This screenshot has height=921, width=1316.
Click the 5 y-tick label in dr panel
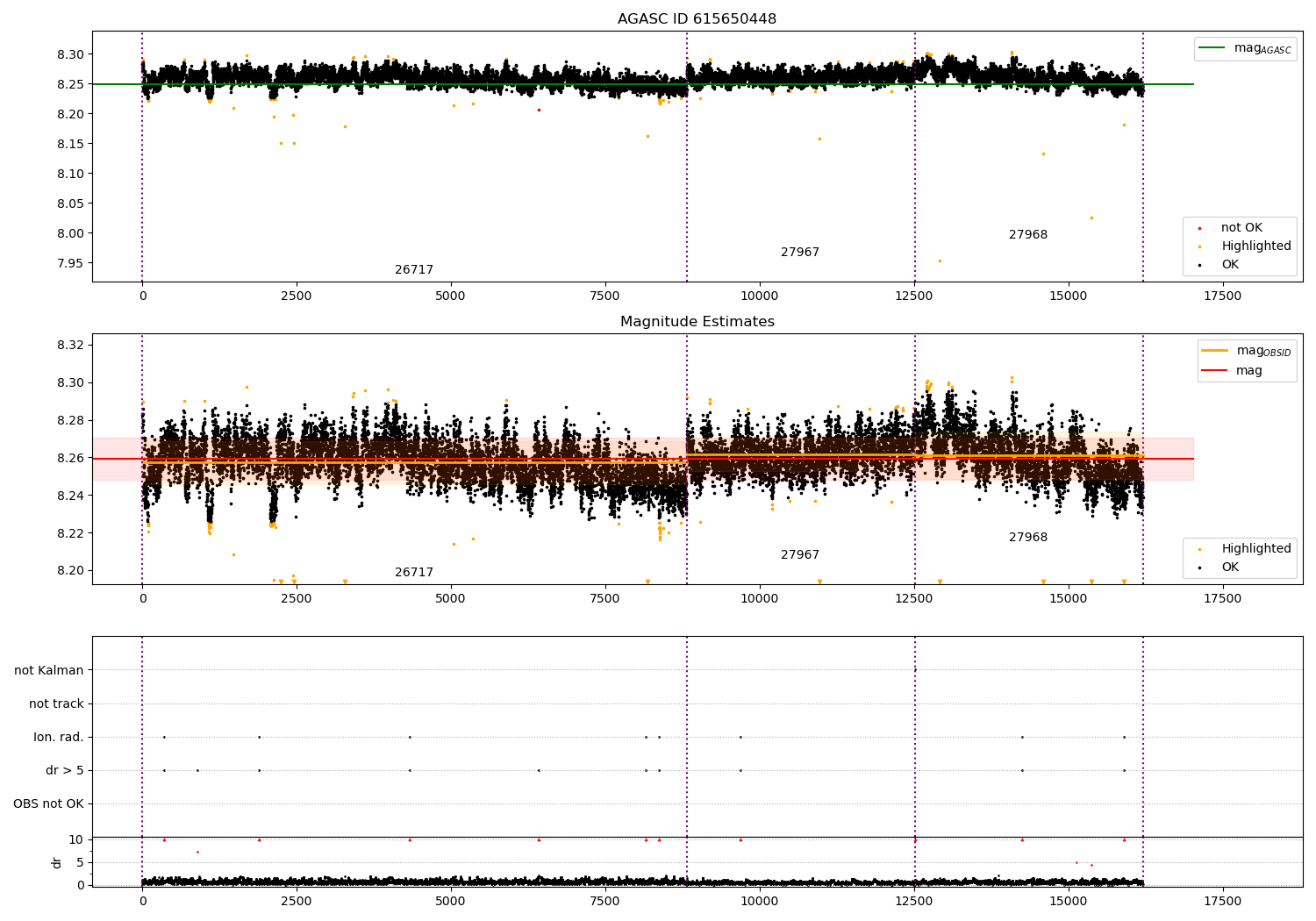click(80, 862)
